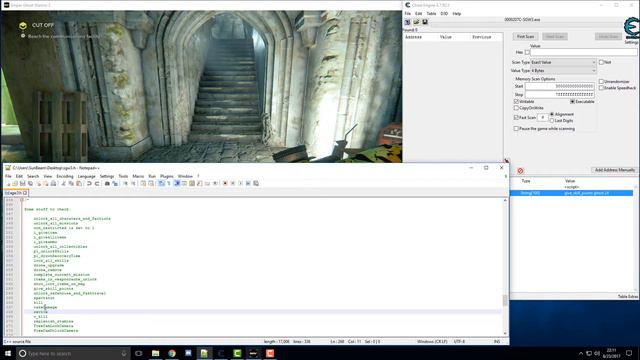This screenshot has height=360, width=640.
Task: Toggle the Fast Scan checkbox
Action: [516, 118]
